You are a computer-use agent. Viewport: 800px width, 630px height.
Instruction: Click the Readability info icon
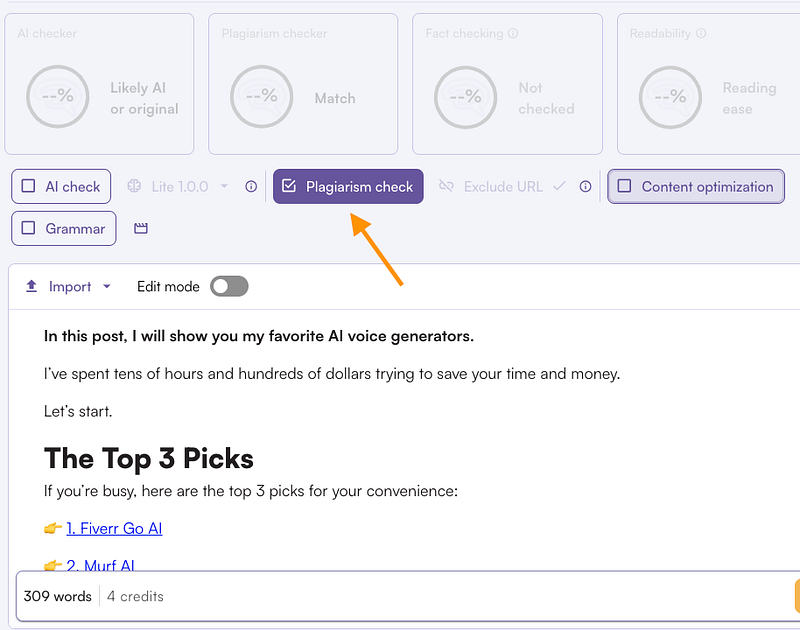(701, 33)
